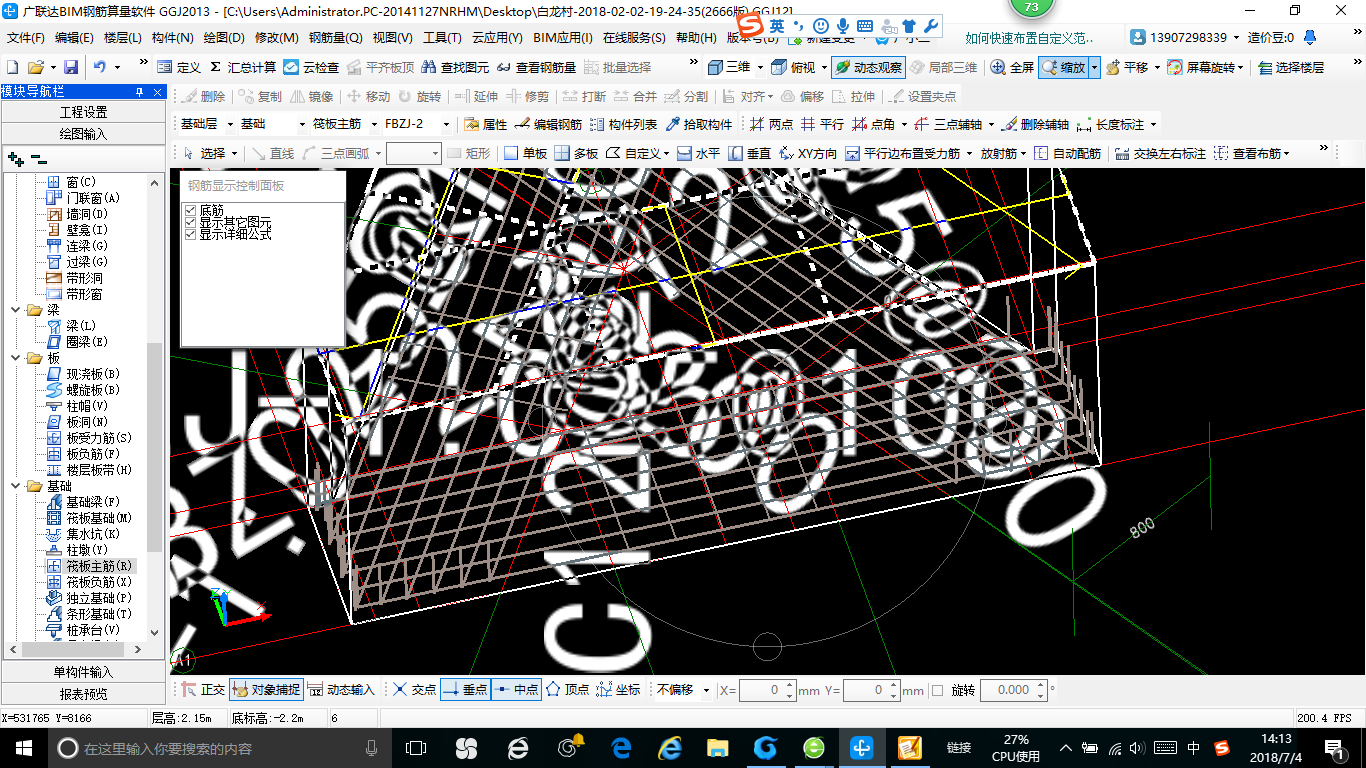The width and height of the screenshot is (1366, 768).
Task: Select 现浇板(B) tree item
Action: (x=93, y=374)
